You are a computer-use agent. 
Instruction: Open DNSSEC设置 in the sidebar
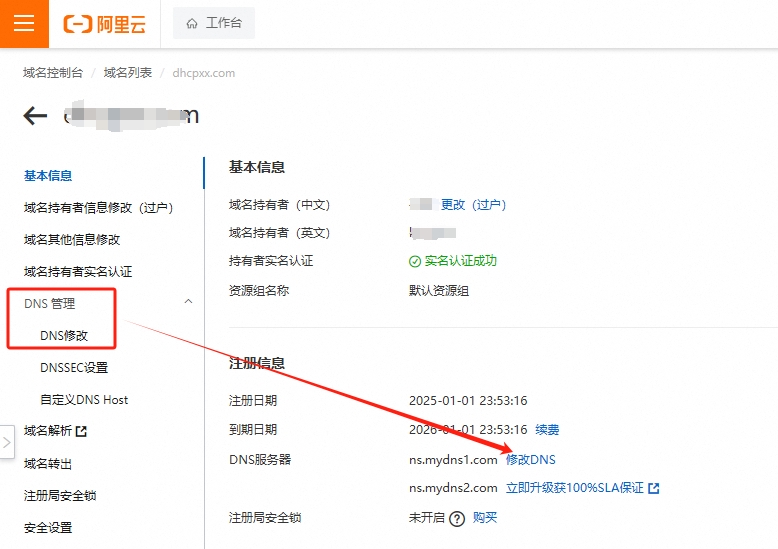point(74,368)
